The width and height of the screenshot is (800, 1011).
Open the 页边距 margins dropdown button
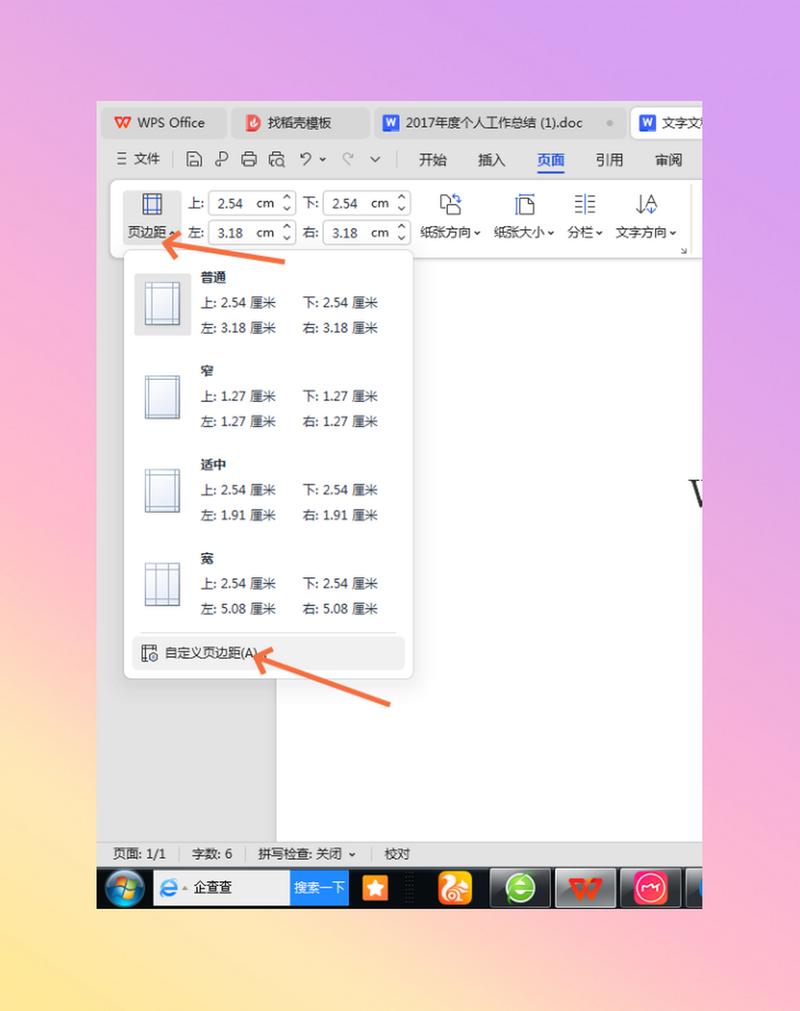(x=152, y=217)
